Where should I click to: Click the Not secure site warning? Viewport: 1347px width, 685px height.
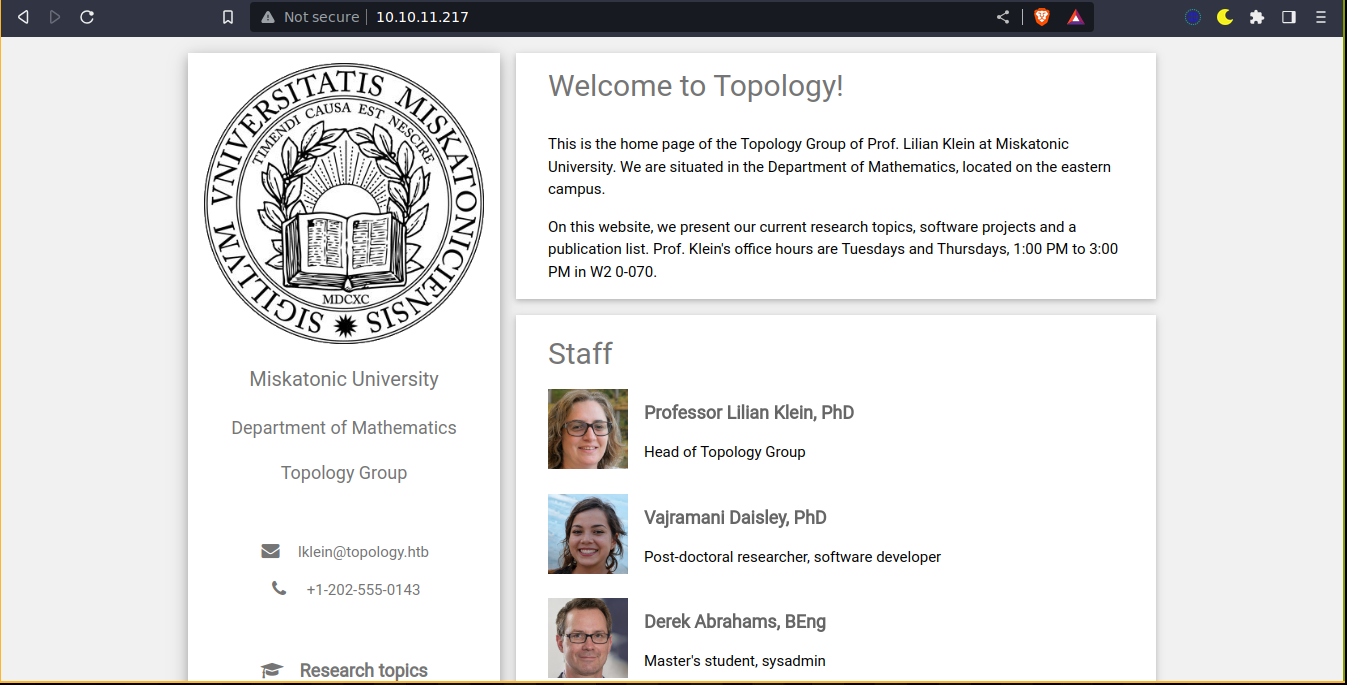[x=312, y=17]
